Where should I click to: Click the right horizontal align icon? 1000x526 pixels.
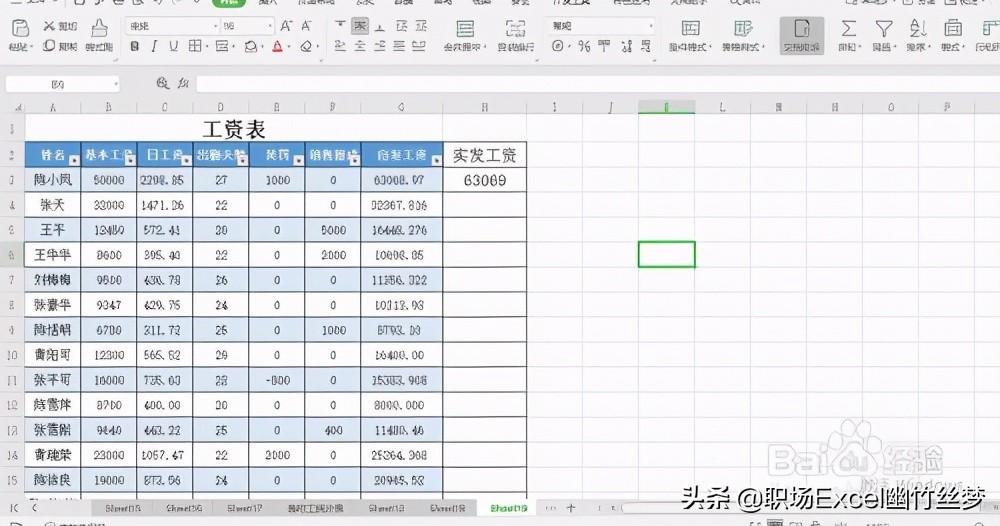pyautogui.click(x=380, y=46)
